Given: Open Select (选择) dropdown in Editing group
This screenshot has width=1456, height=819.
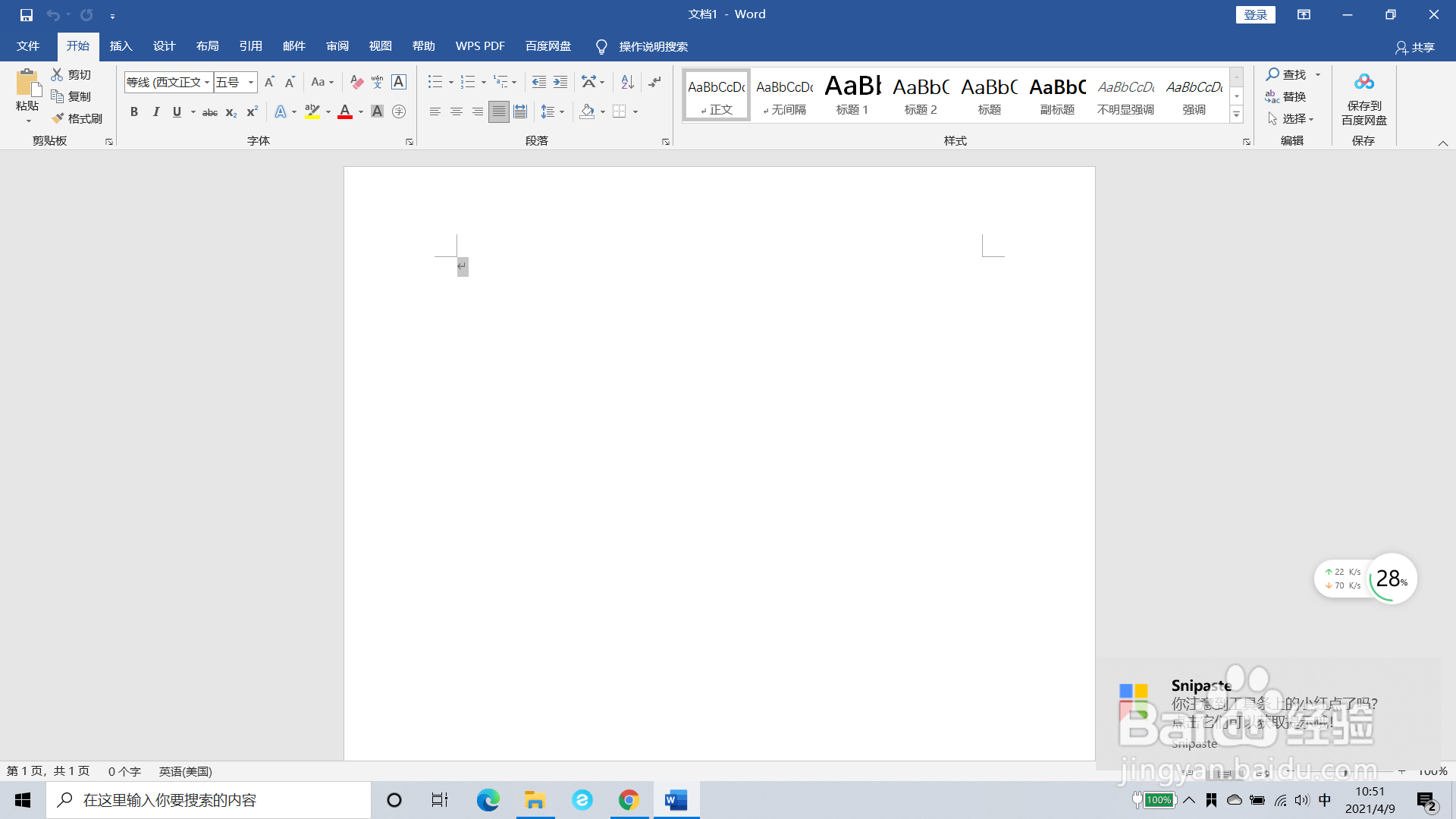Looking at the screenshot, I should (x=1291, y=118).
